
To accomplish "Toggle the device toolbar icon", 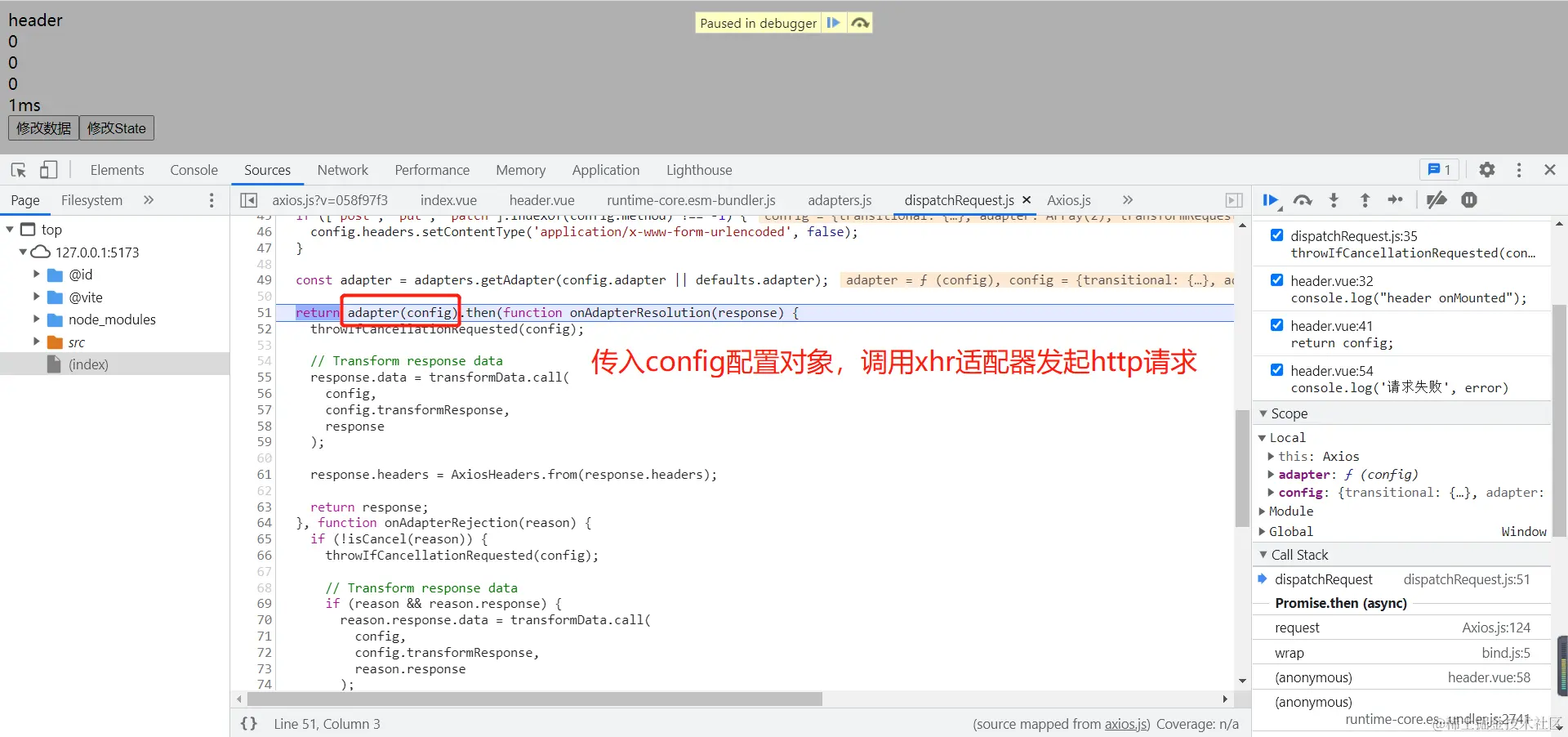I will 48,170.
